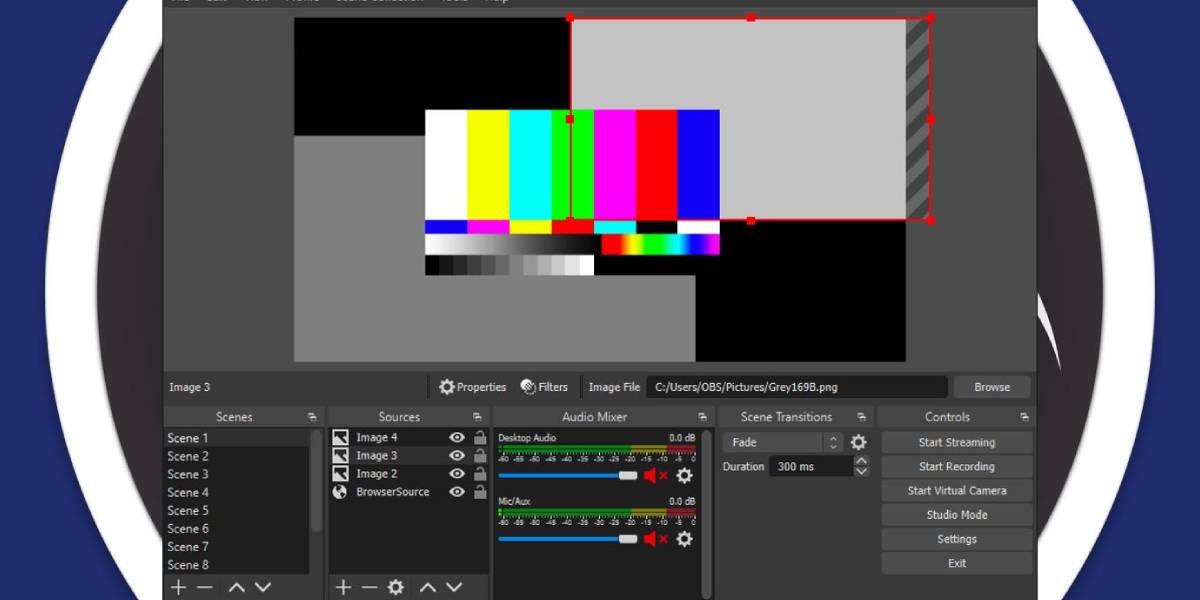Viewport: 1200px width, 600px height.
Task: Select Image 2 in Sources list
Action: pyautogui.click(x=377, y=474)
